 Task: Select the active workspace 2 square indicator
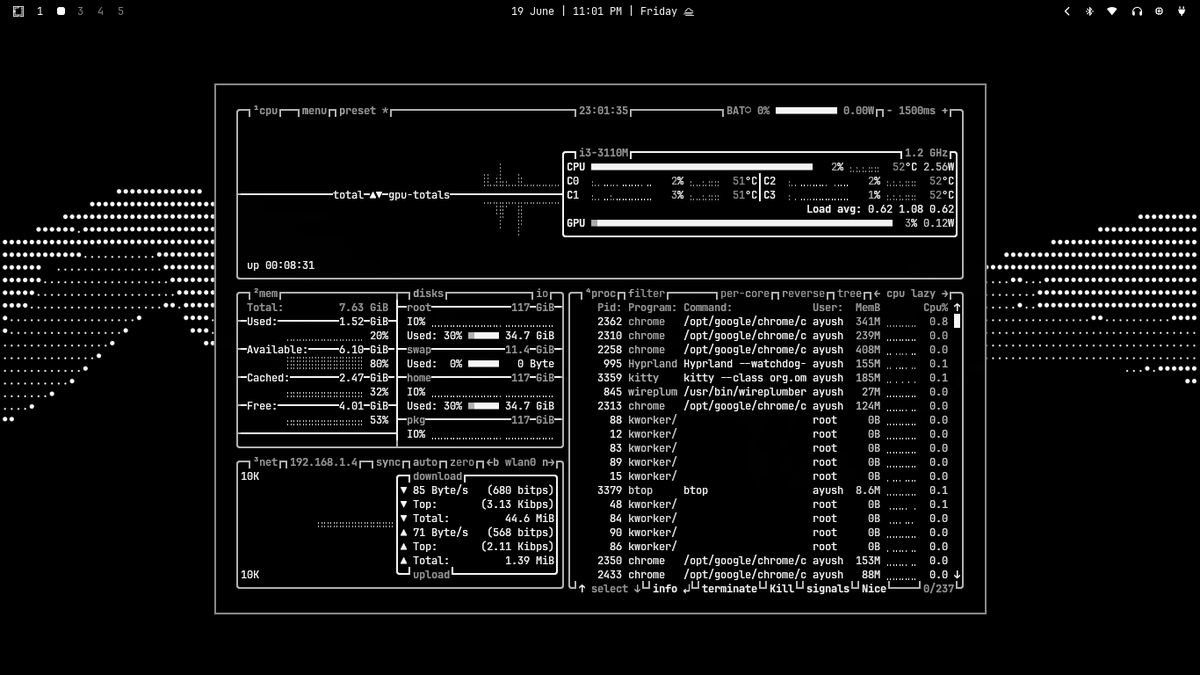[x=60, y=11]
